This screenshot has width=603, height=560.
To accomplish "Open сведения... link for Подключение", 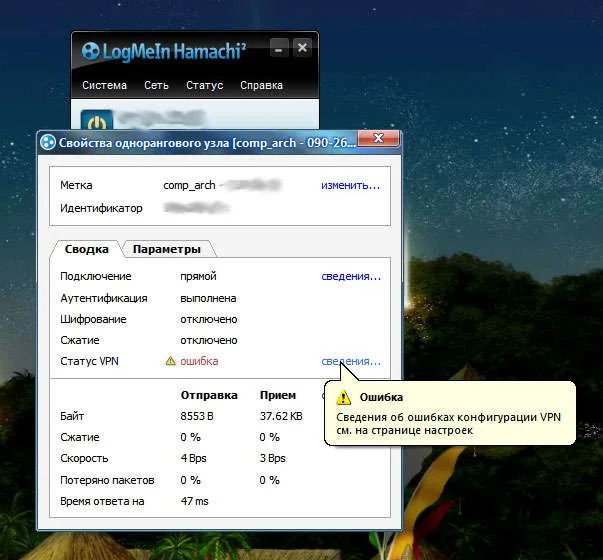I will click(x=351, y=276).
